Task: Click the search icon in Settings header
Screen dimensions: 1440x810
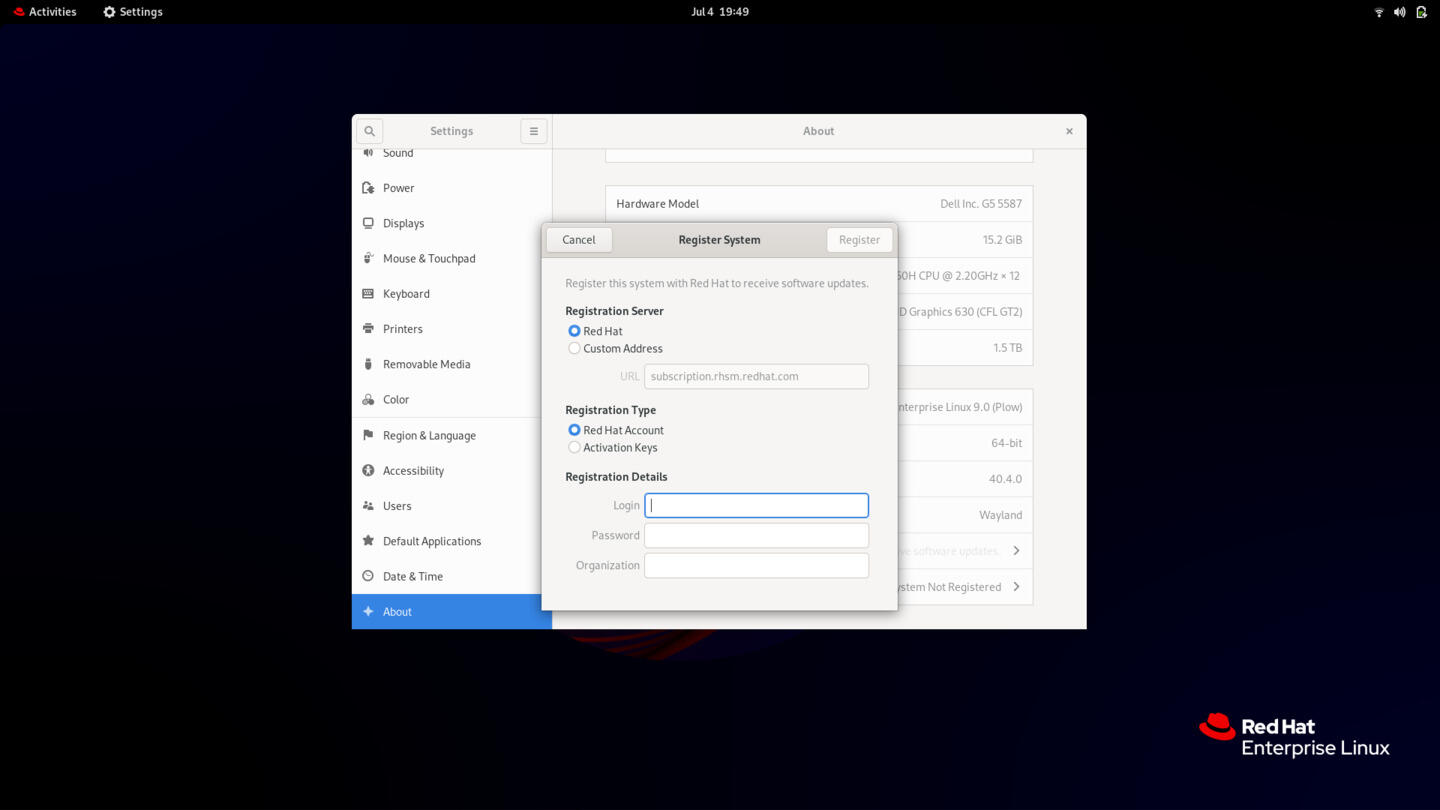Action: click(369, 131)
